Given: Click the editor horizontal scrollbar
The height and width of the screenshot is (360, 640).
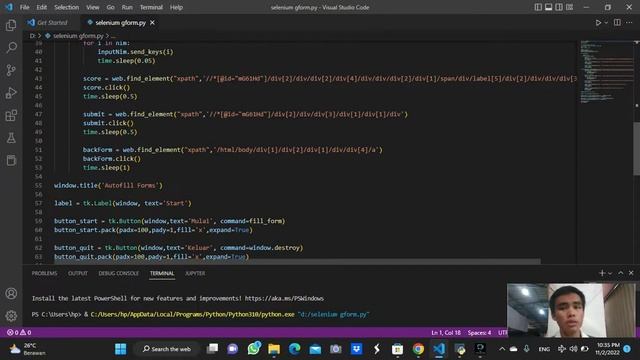Looking at the screenshot, I should pos(297,261).
